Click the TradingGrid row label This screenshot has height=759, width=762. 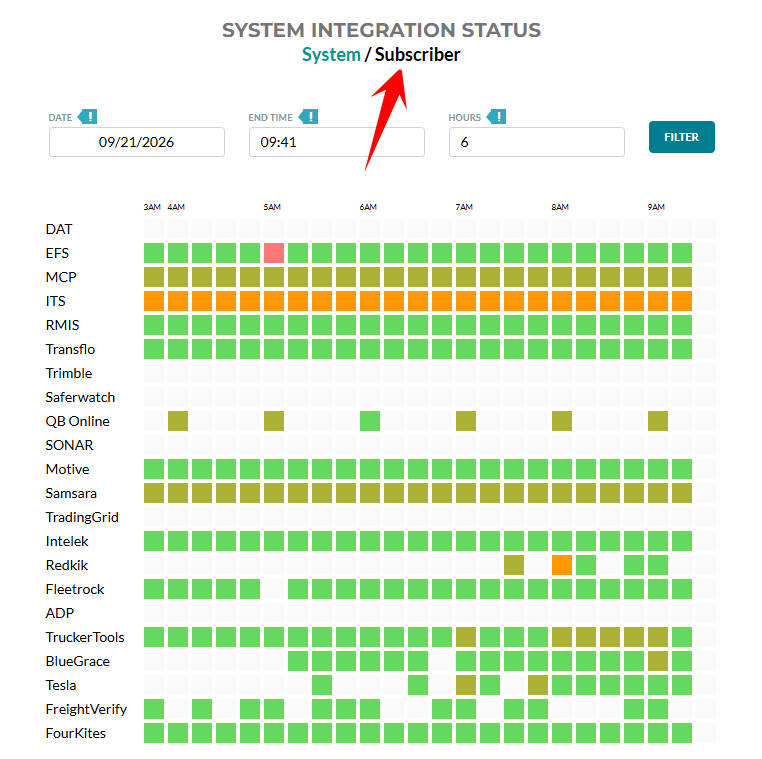pos(82,518)
